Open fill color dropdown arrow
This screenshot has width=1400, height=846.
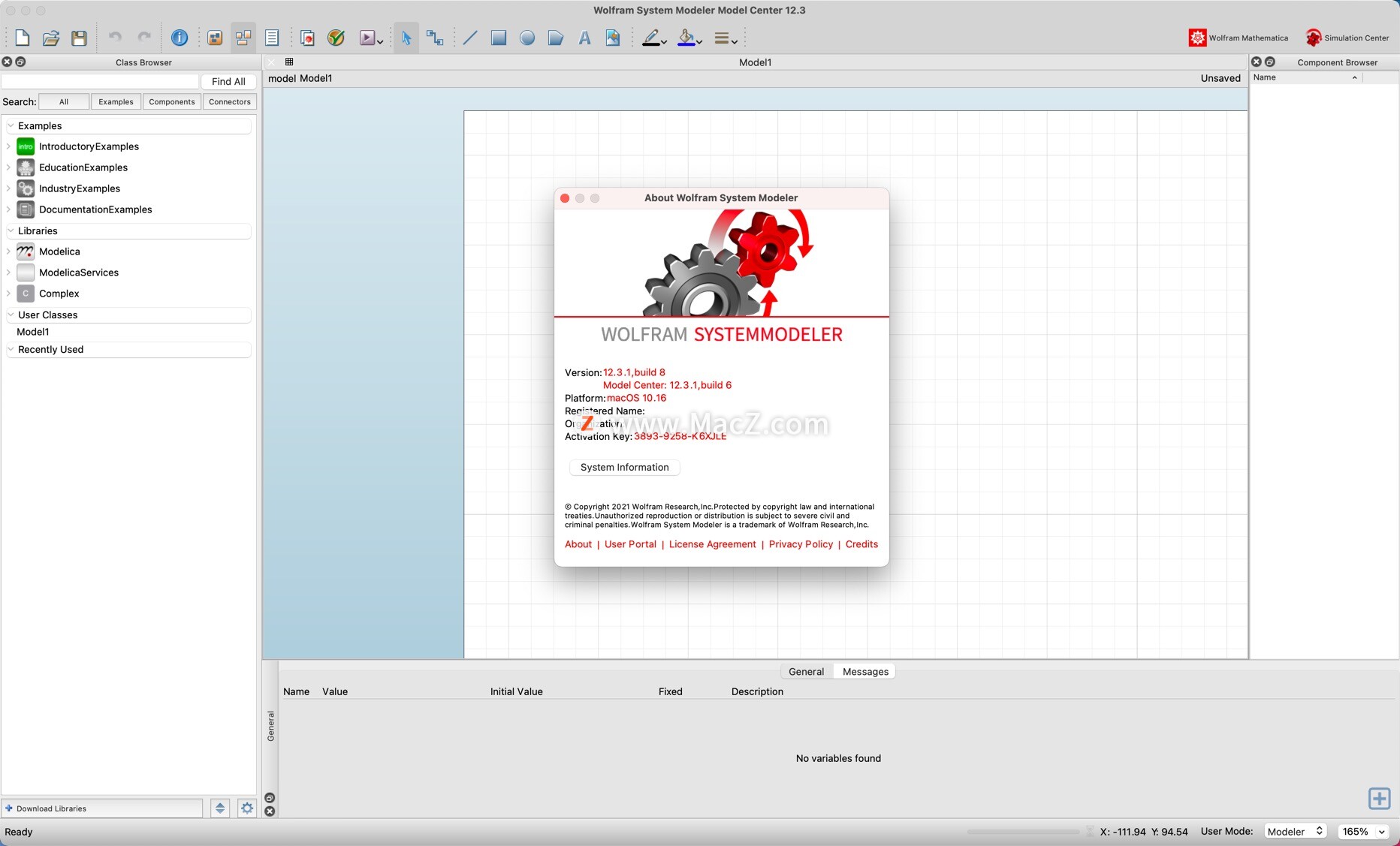[x=699, y=41]
